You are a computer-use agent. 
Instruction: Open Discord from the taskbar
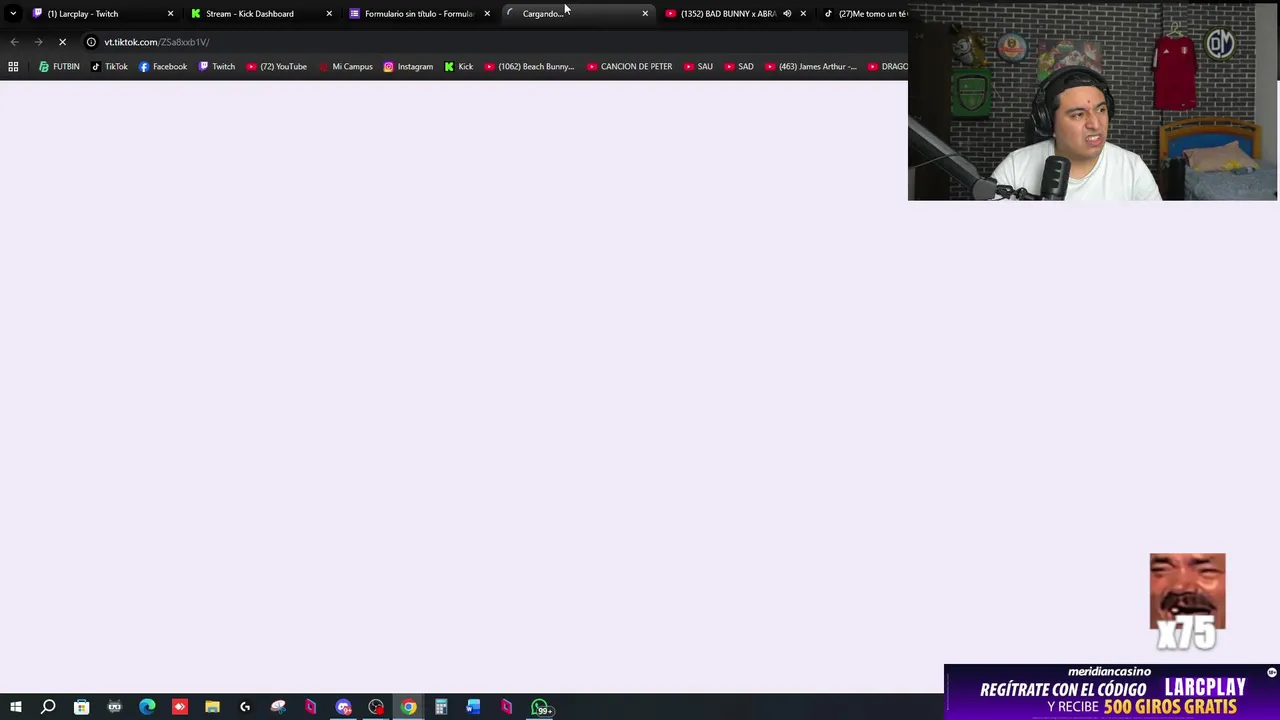343,707
